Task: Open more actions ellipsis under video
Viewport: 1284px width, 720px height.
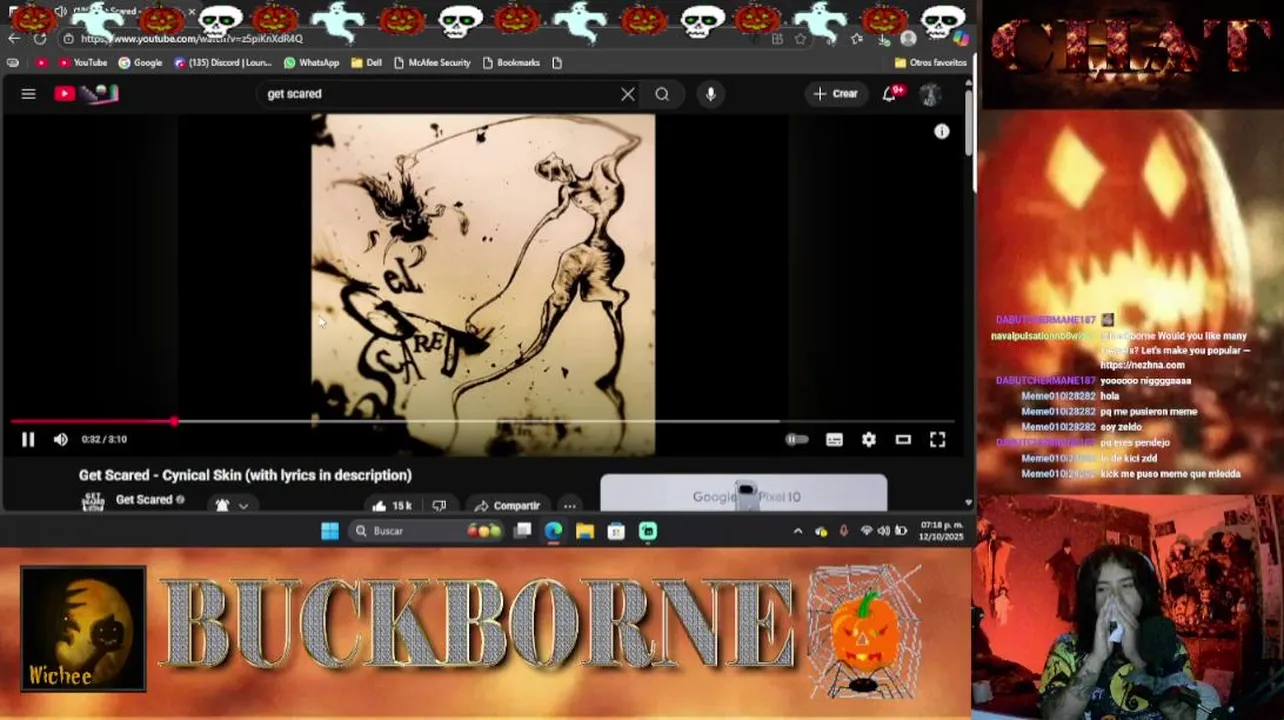Action: click(569, 506)
